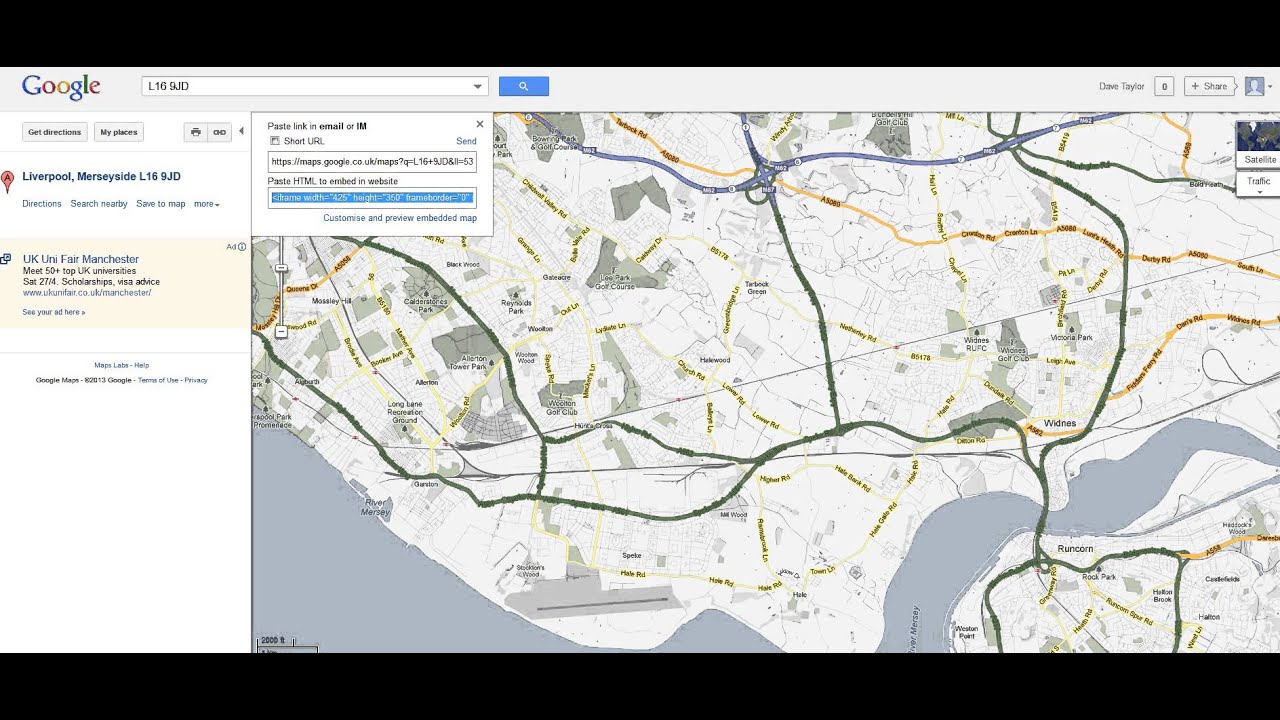The height and width of the screenshot is (720, 1280).
Task: Visit www.ukunifair.co.uk/manchester/ link
Action: 87,293
